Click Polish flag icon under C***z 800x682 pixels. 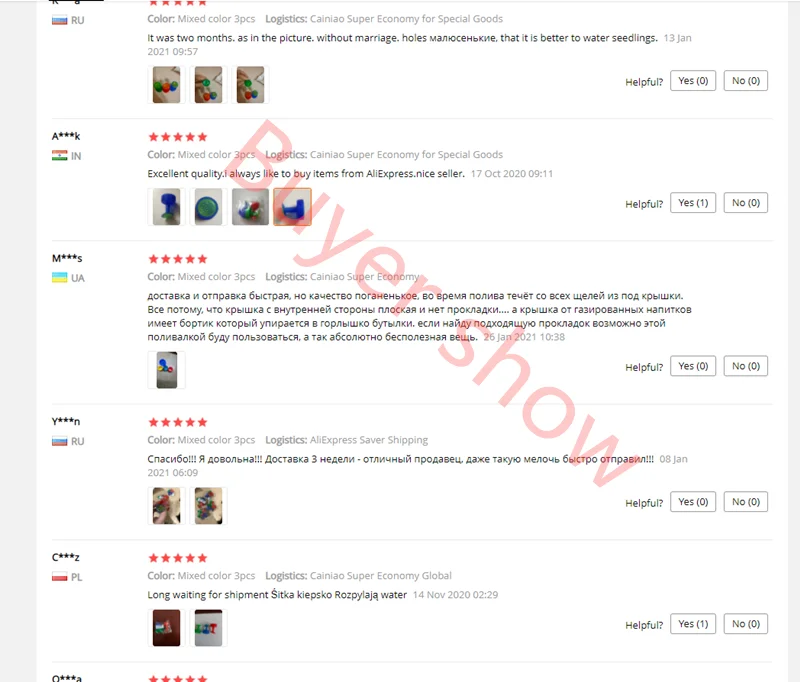[x=60, y=577]
